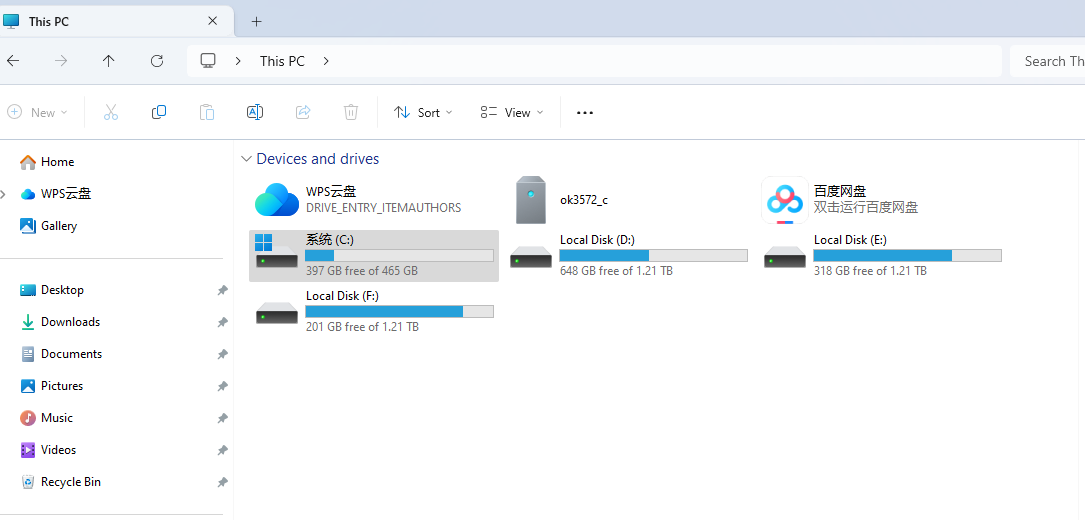
Task: Click the 双击运行百度网盘 subtitle text
Action: click(x=866, y=208)
